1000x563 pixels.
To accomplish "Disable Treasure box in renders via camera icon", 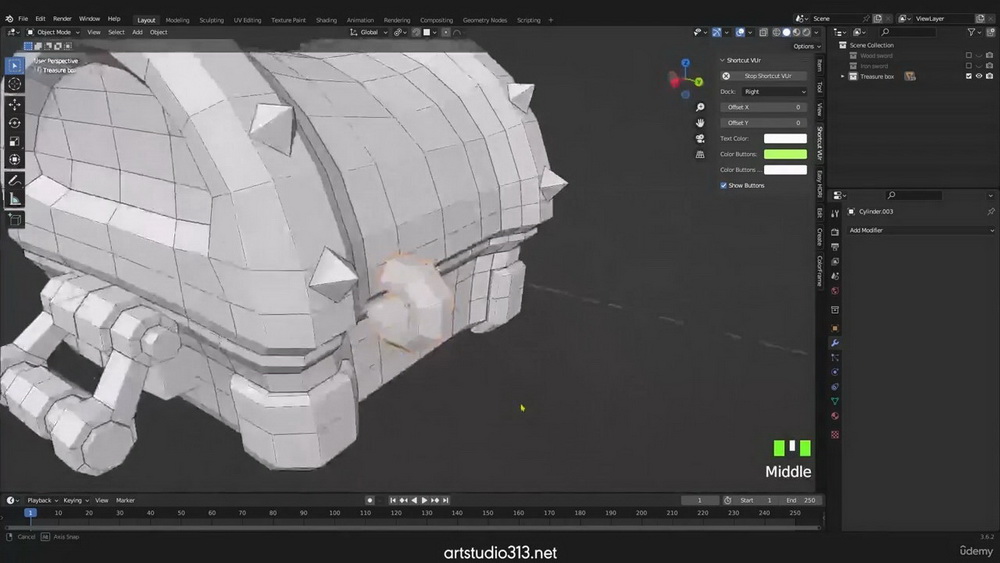I will click(x=990, y=77).
